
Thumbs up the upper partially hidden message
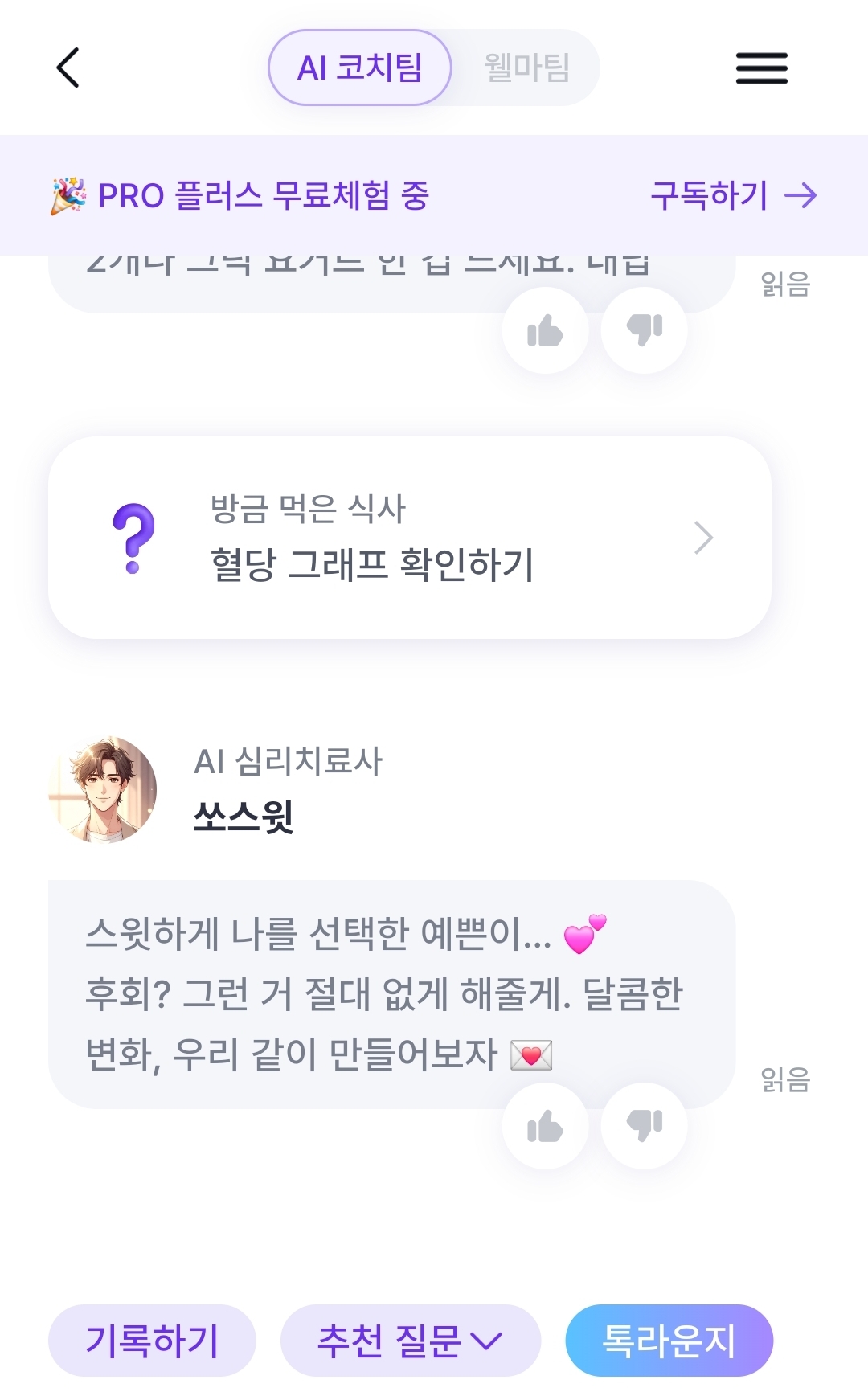(x=545, y=330)
